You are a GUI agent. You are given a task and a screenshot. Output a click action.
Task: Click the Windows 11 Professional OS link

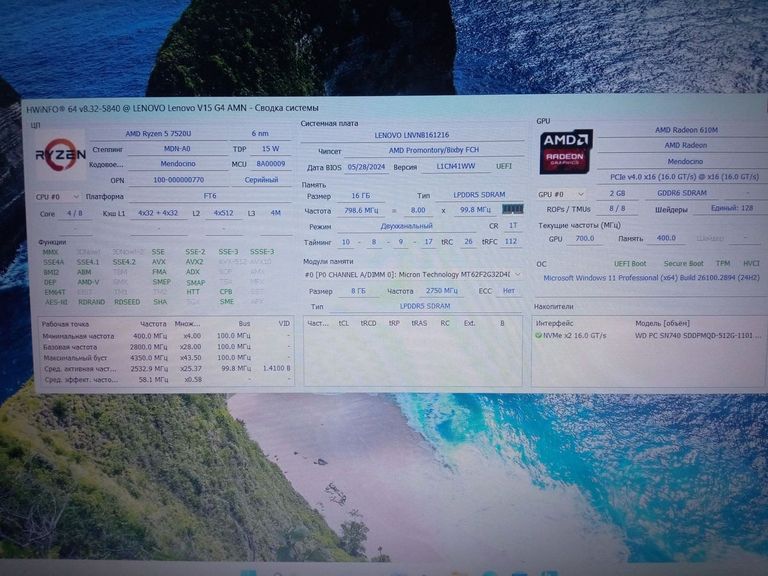(652, 278)
